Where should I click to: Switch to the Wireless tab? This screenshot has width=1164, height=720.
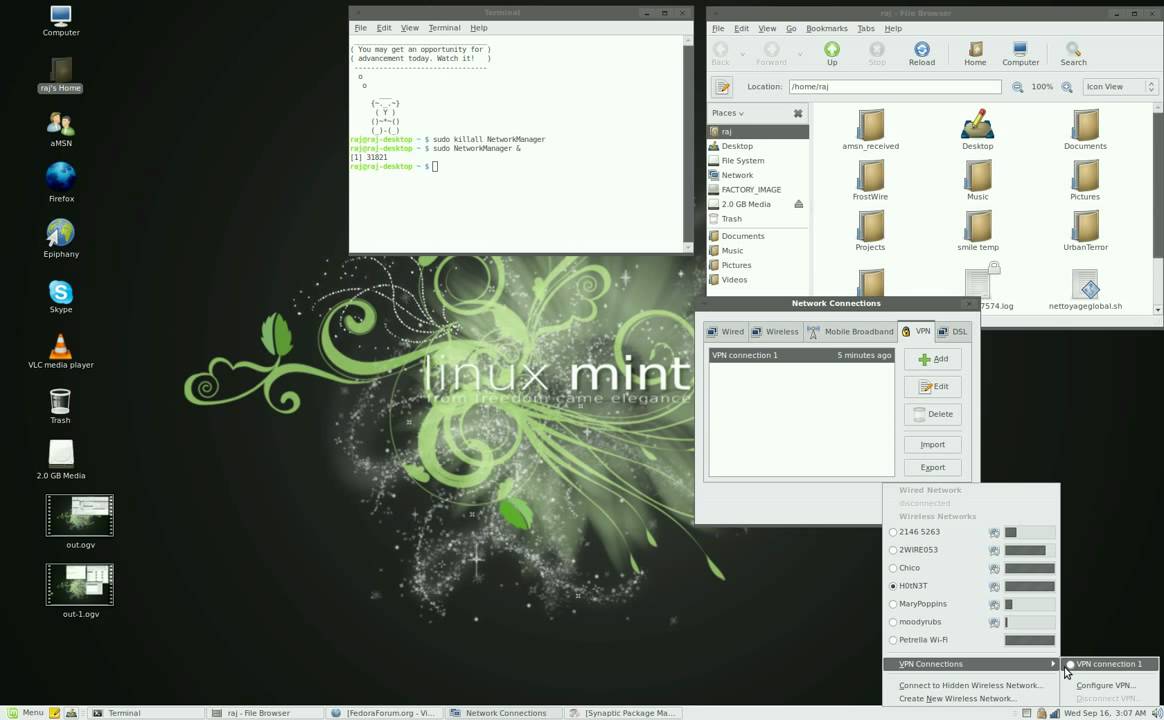pyautogui.click(x=775, y=332)
